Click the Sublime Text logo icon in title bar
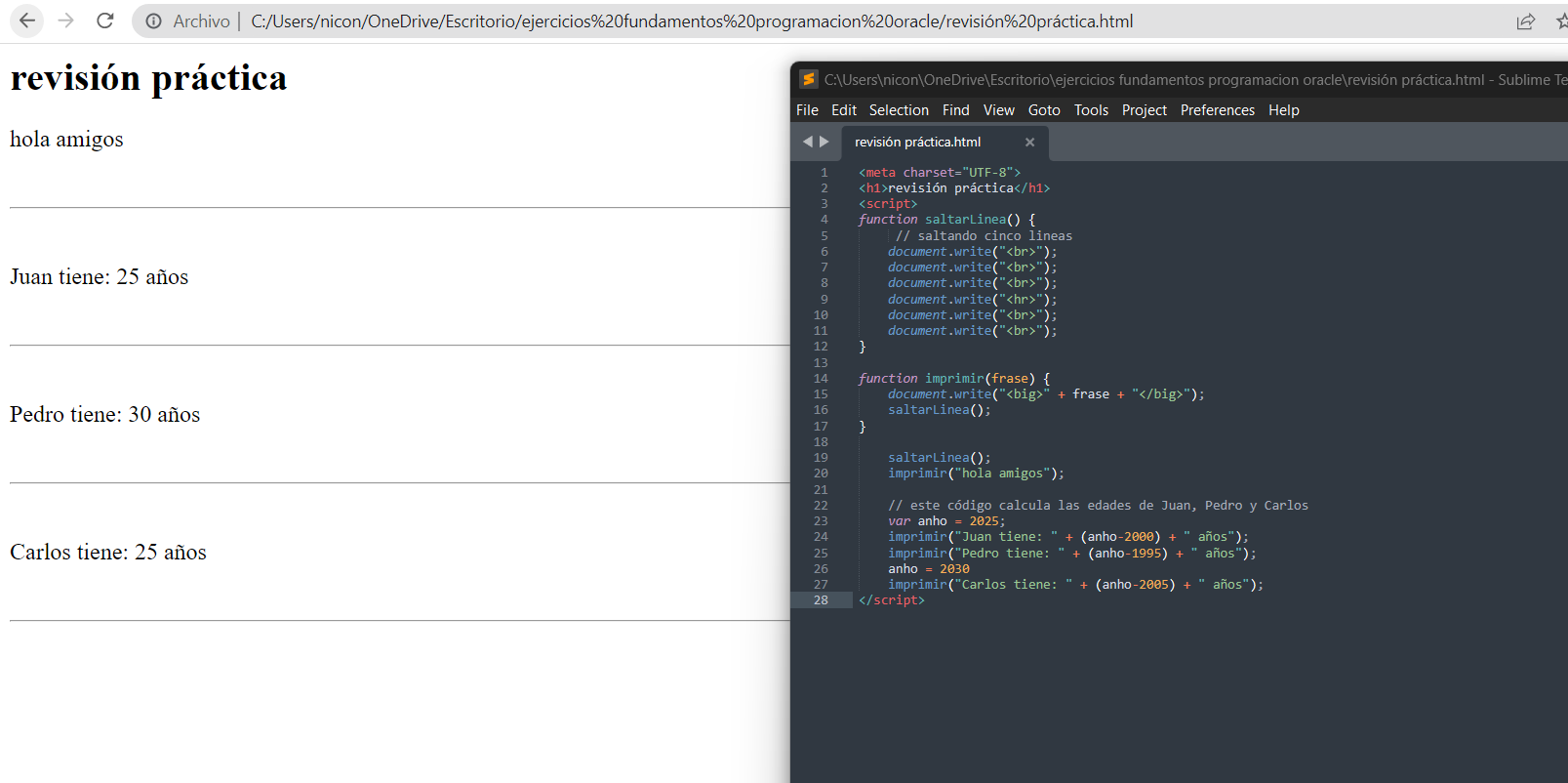This screenshot has height=783, width=1568. (x=808, y=79)
